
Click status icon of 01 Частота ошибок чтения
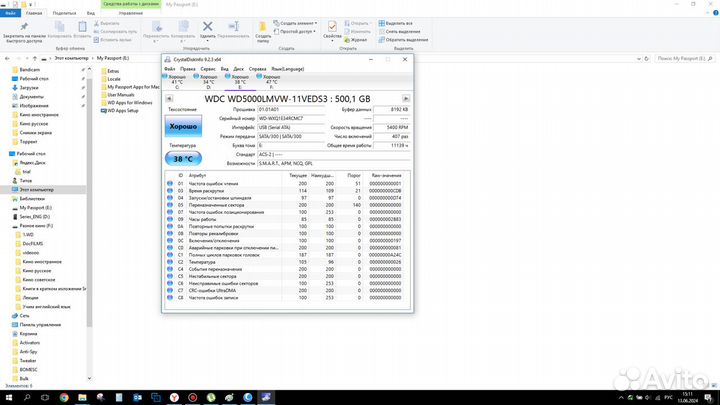(170, 184)
